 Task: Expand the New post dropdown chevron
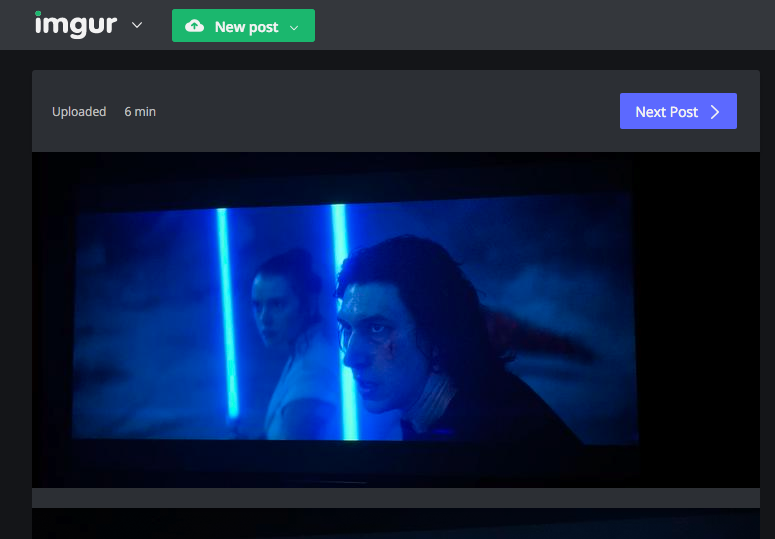click(294, 28)
